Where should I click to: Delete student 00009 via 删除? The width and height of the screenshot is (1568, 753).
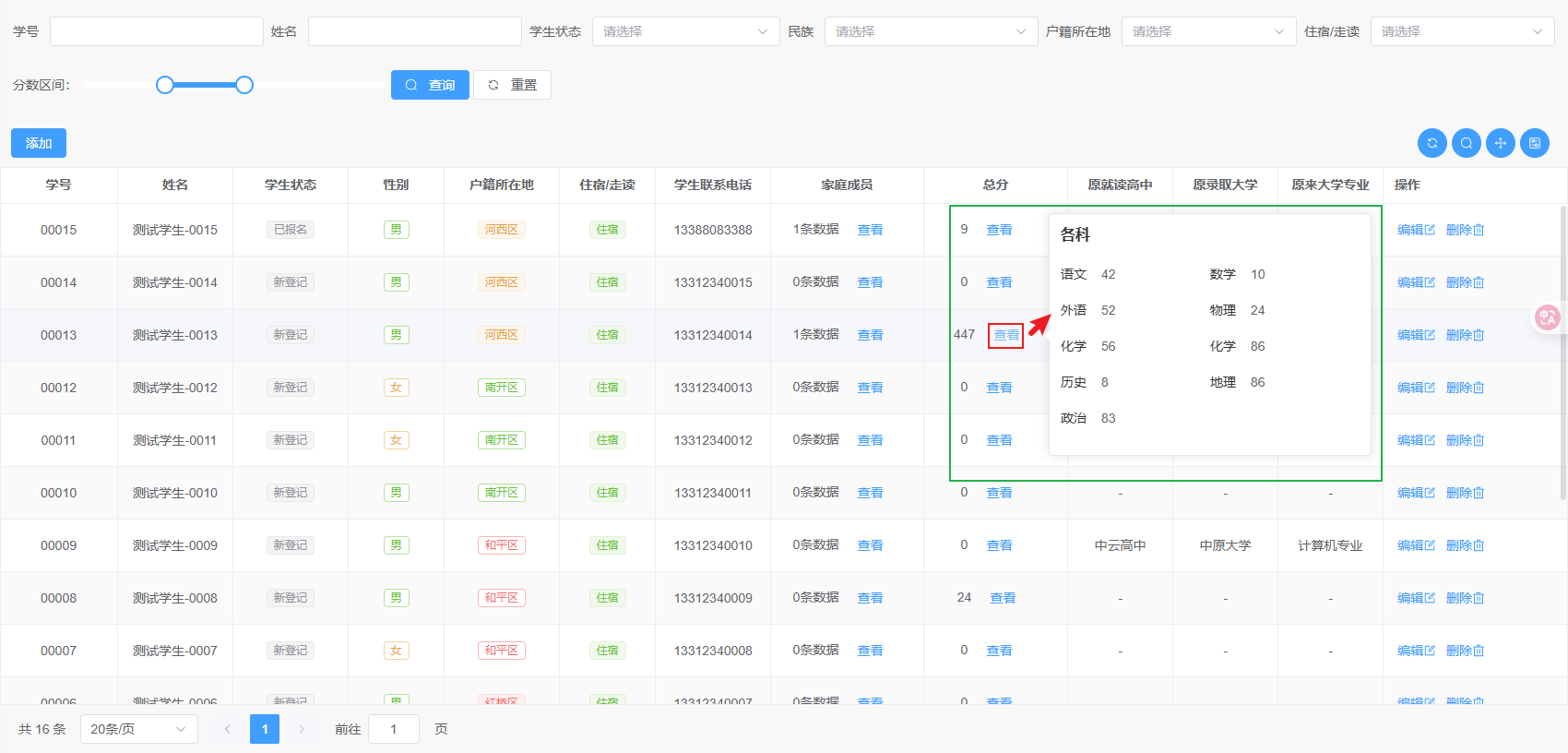click(1465, 545)
